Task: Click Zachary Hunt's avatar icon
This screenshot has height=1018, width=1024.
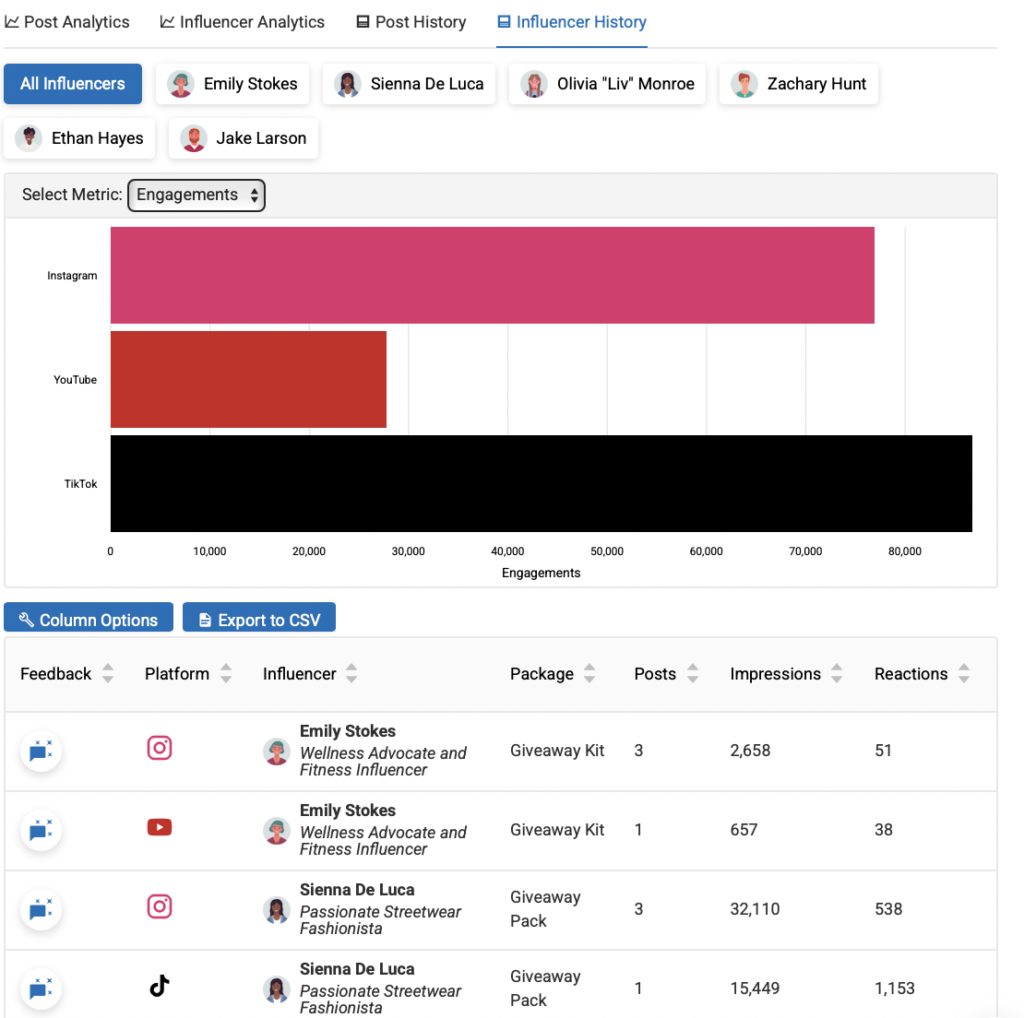Action: point(744,85)
